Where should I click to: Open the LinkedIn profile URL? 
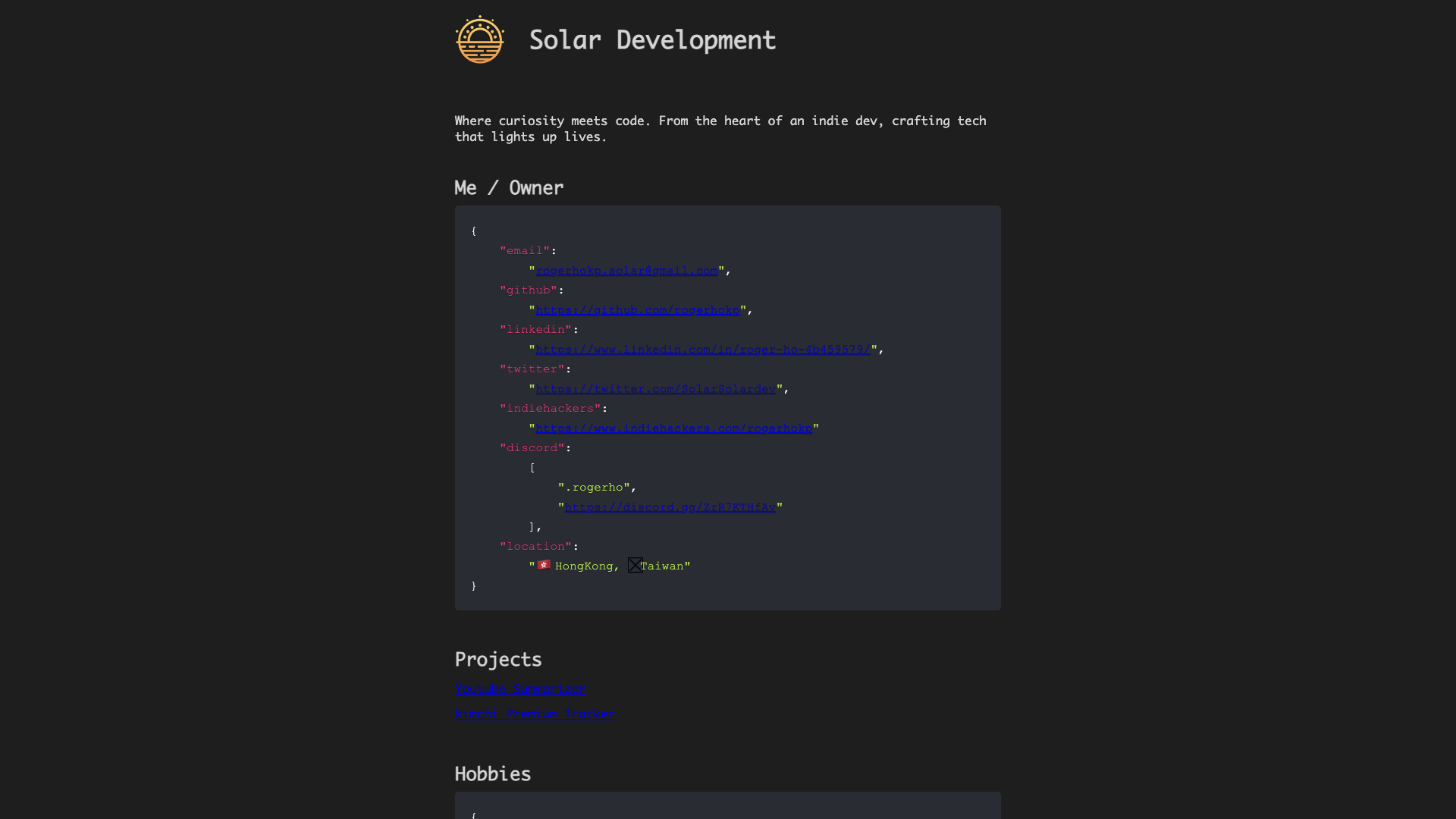point(702,350)
